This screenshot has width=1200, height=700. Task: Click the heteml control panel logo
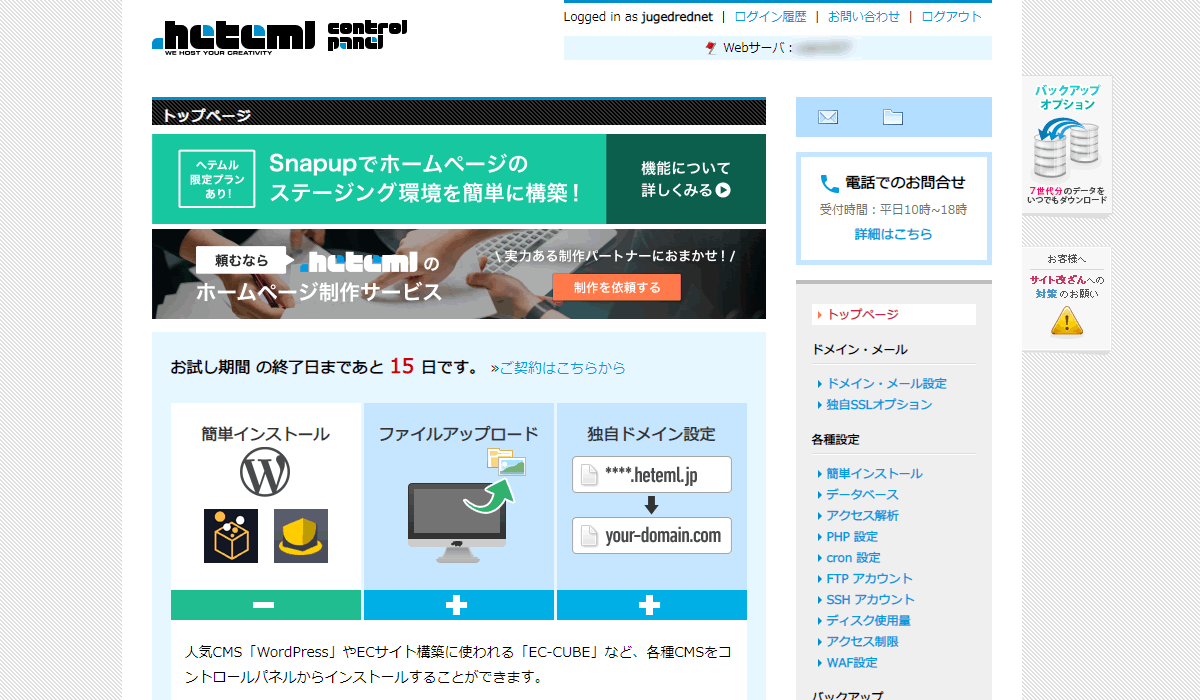pos(280,37)
